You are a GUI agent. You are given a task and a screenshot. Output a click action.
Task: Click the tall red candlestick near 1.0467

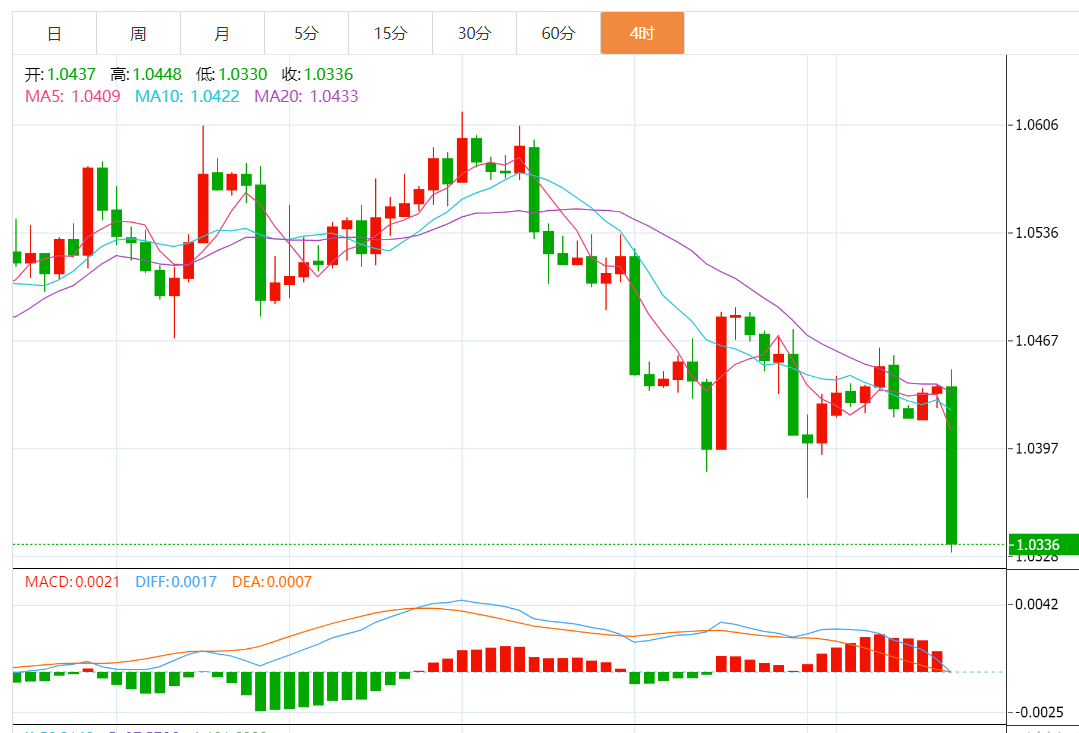coord(721,383)
